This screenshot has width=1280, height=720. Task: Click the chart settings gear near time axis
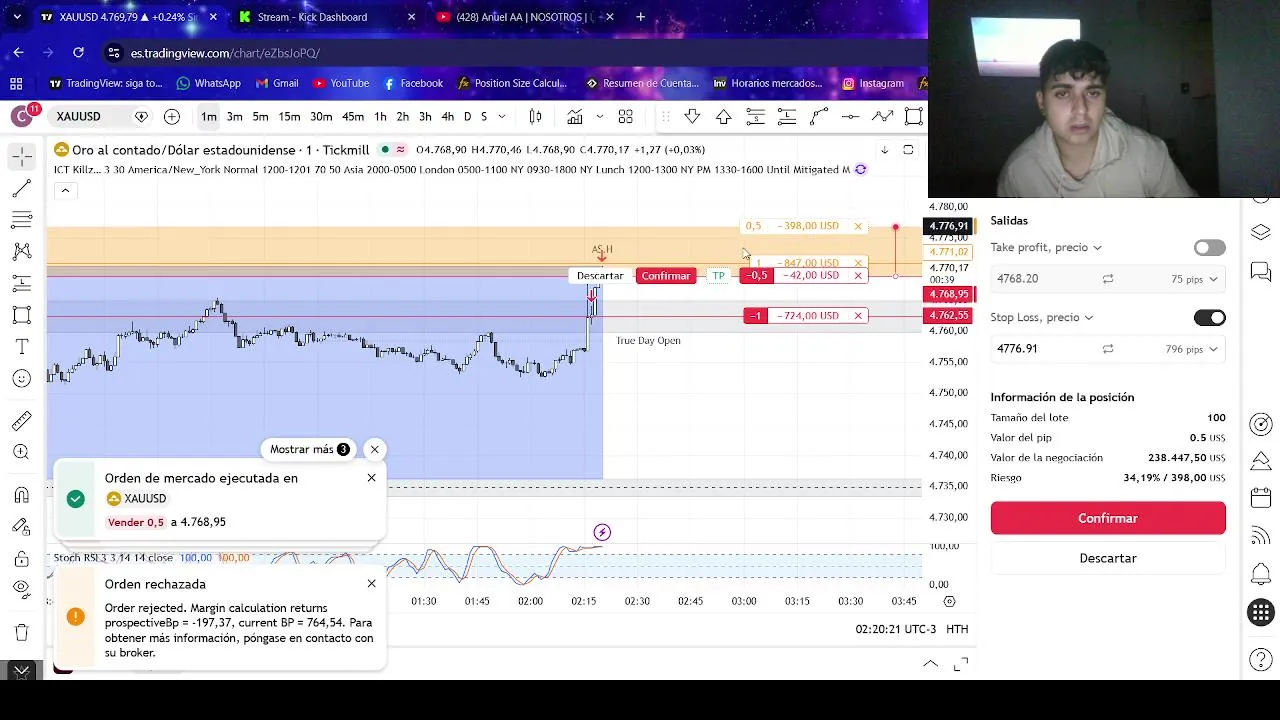[x=949, y=601]
